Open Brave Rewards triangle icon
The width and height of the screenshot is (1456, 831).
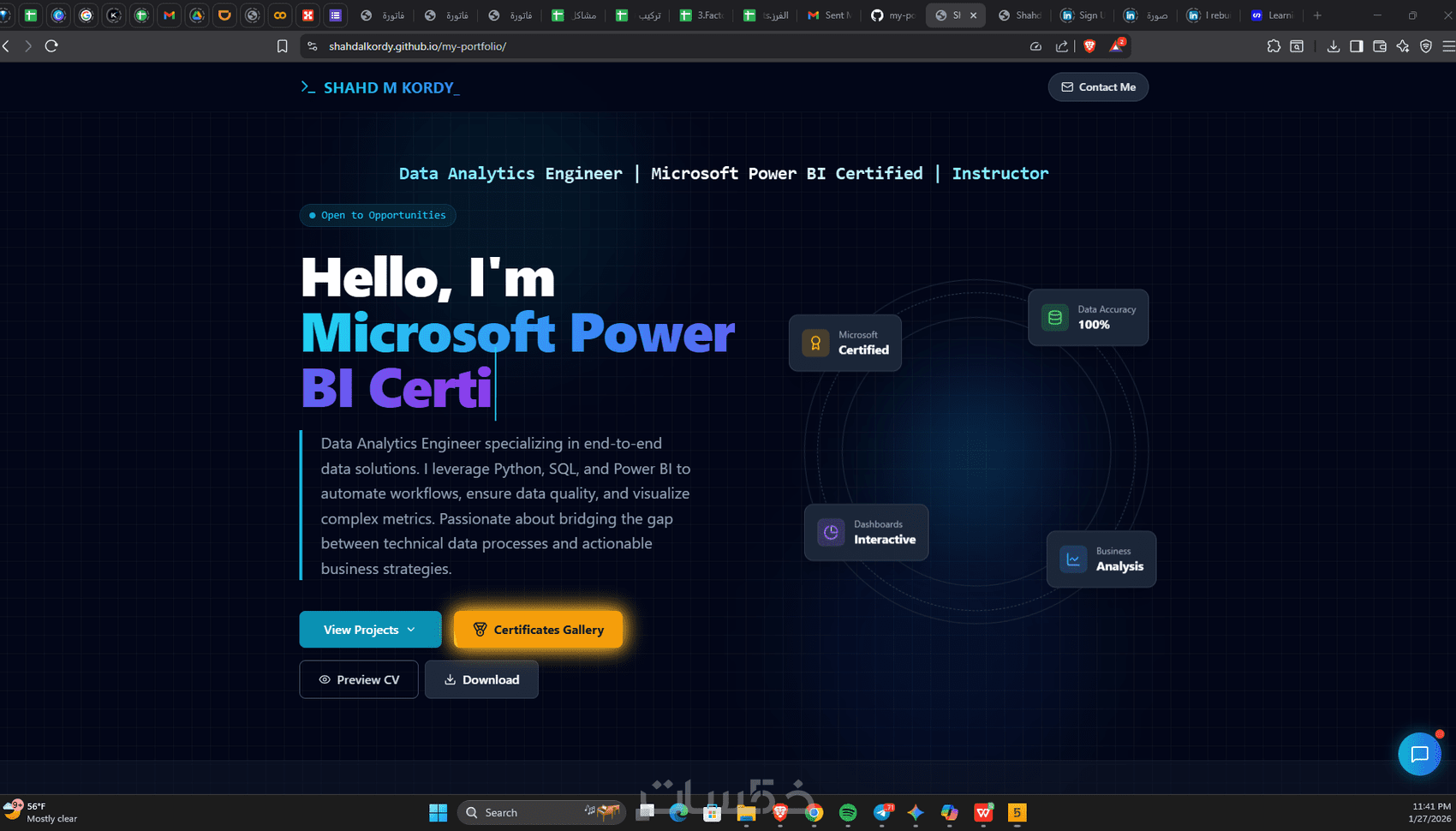(1116, 46)
